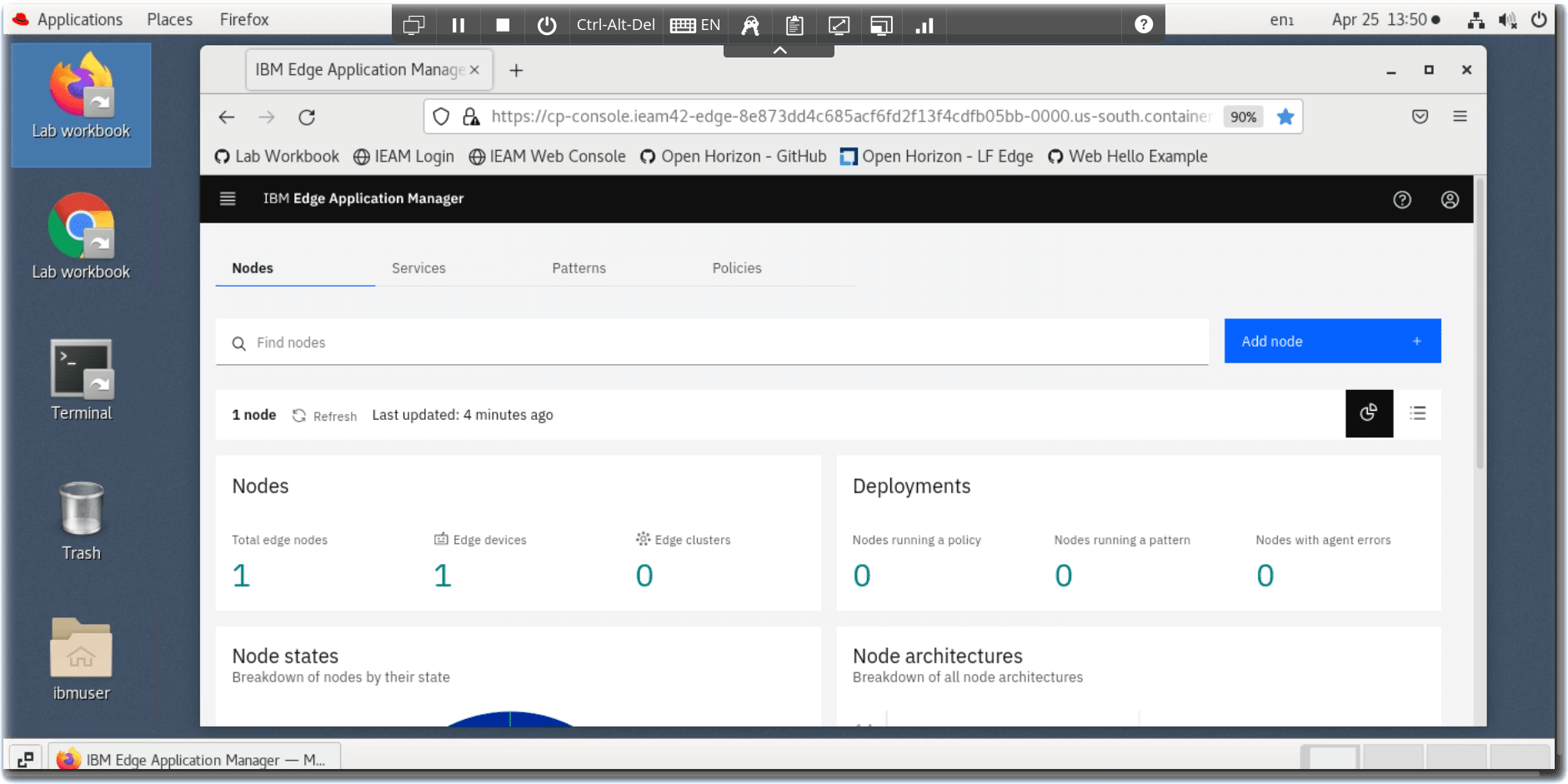1568x784 pixels.
Task: Click the signal bars icon in VM toolbar
Action: pos(924,25)
